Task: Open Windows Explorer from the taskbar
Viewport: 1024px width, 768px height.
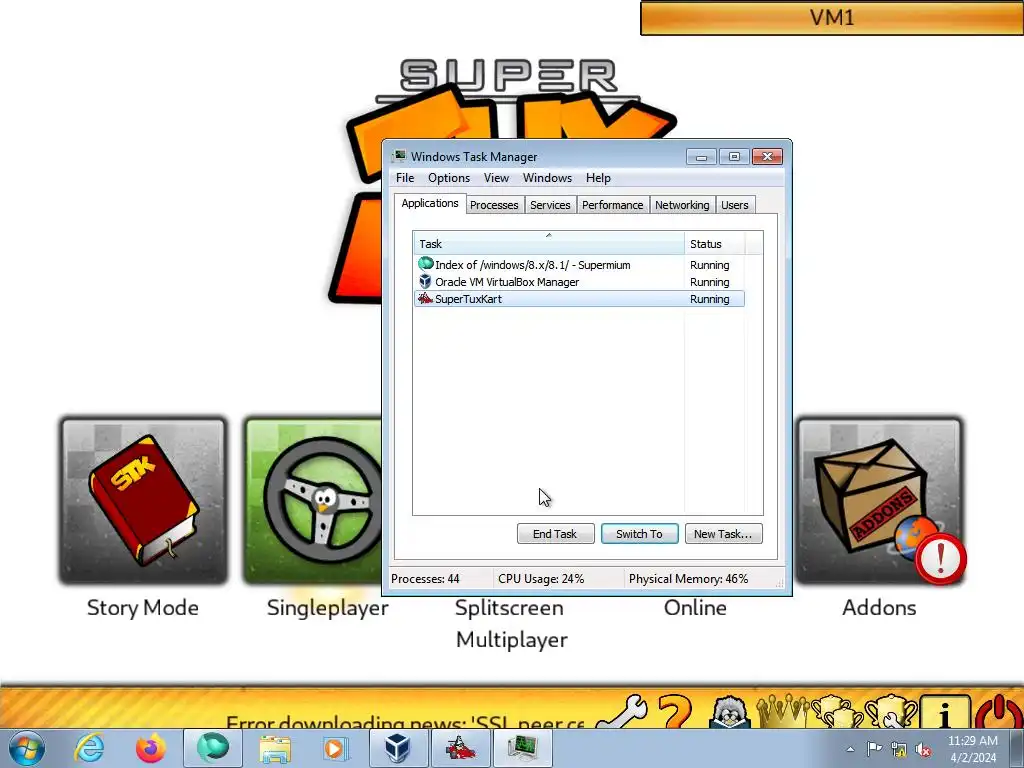Action: coord(275,748)
